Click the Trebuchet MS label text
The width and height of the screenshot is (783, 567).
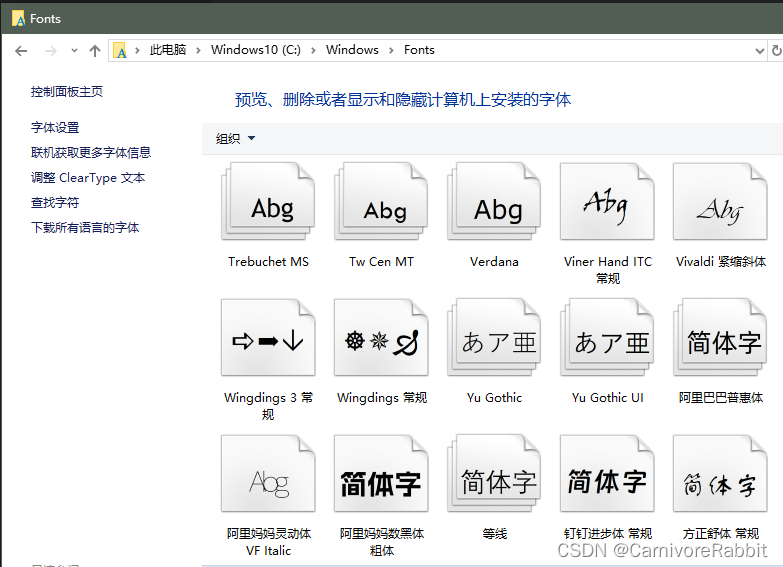268,262
